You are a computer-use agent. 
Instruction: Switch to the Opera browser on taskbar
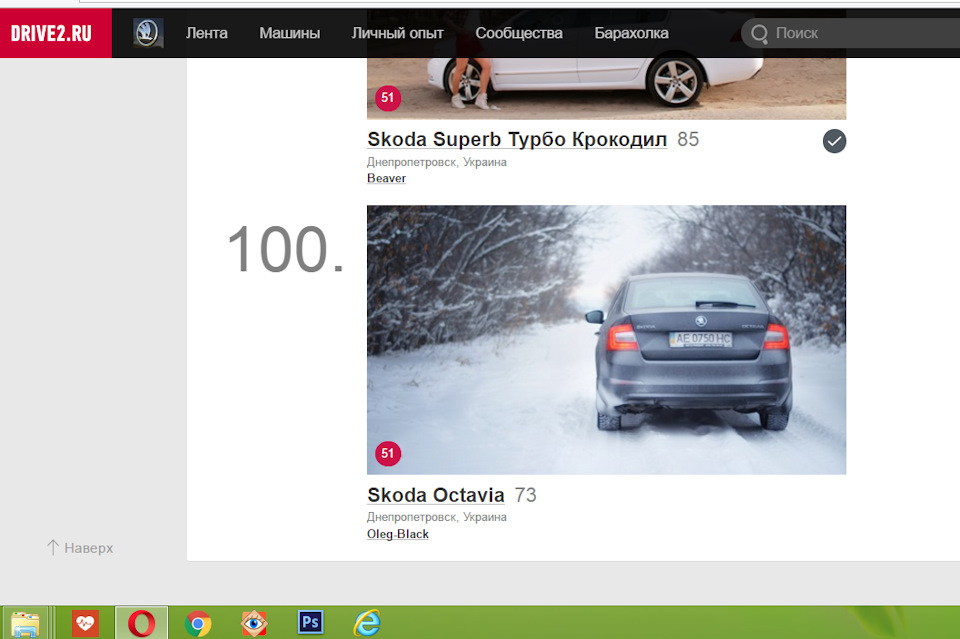[141, 624]
